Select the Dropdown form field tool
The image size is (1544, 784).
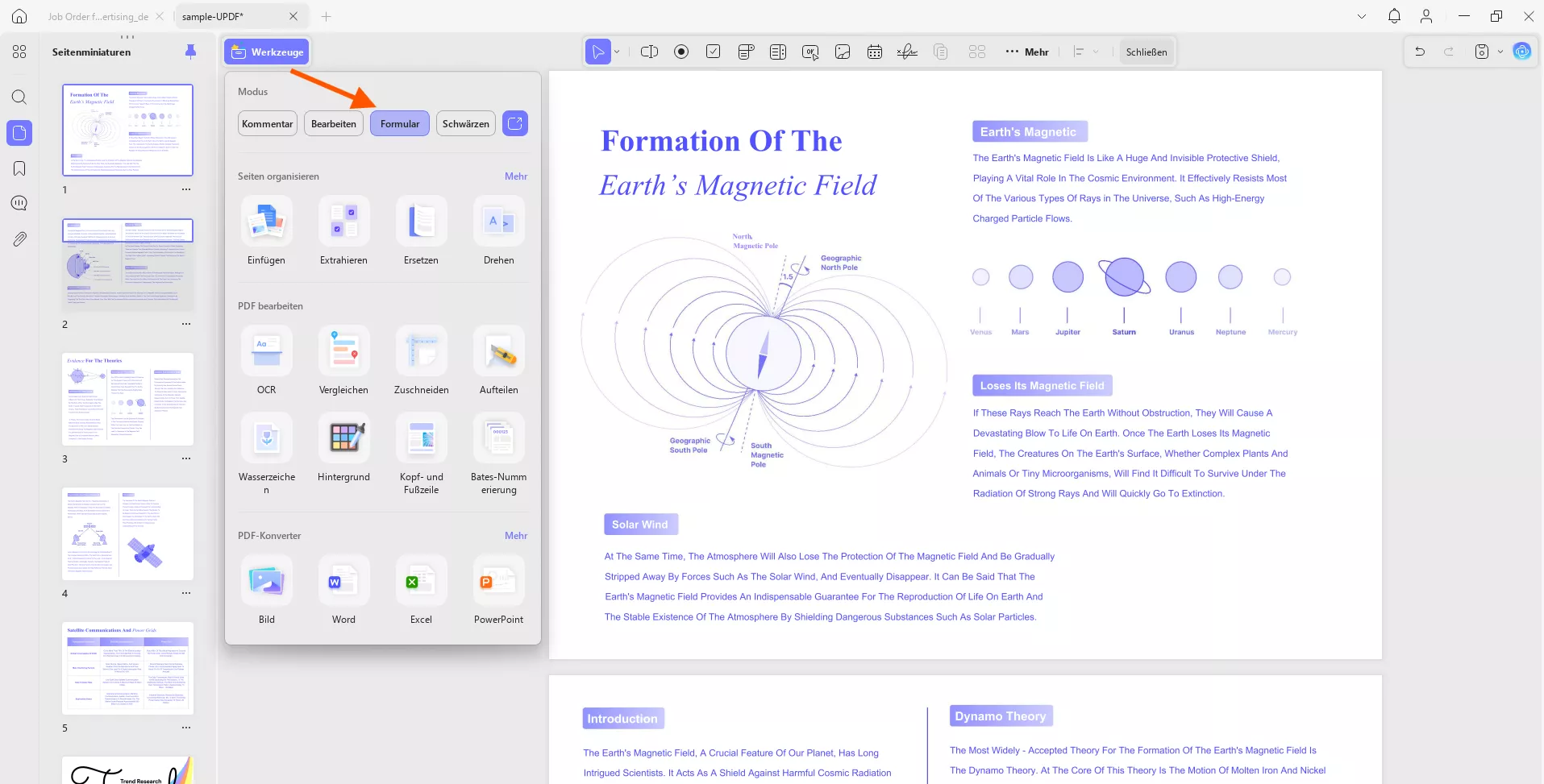[x=746, y=52]
